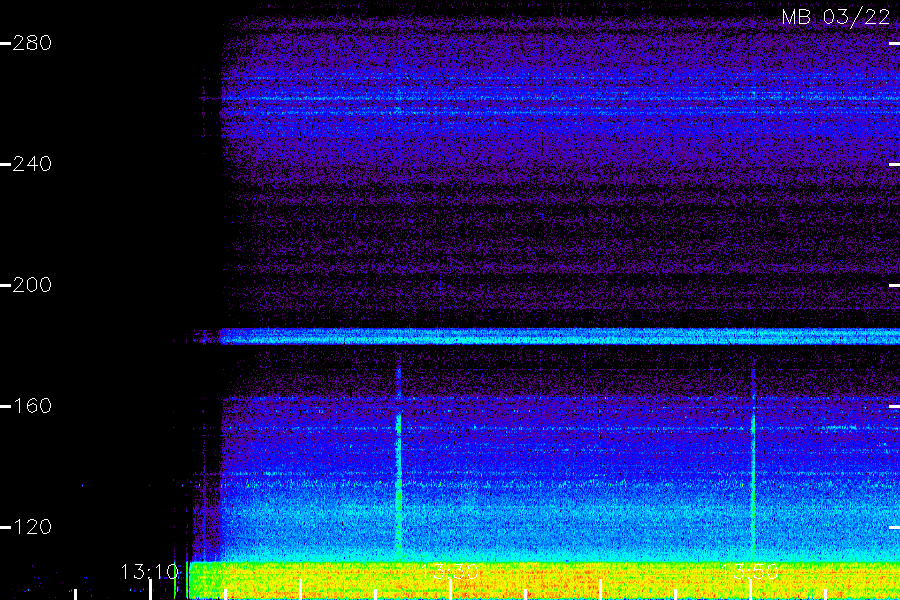
Task: Click the MB 03/22 date label
Action: click(836, 17)
